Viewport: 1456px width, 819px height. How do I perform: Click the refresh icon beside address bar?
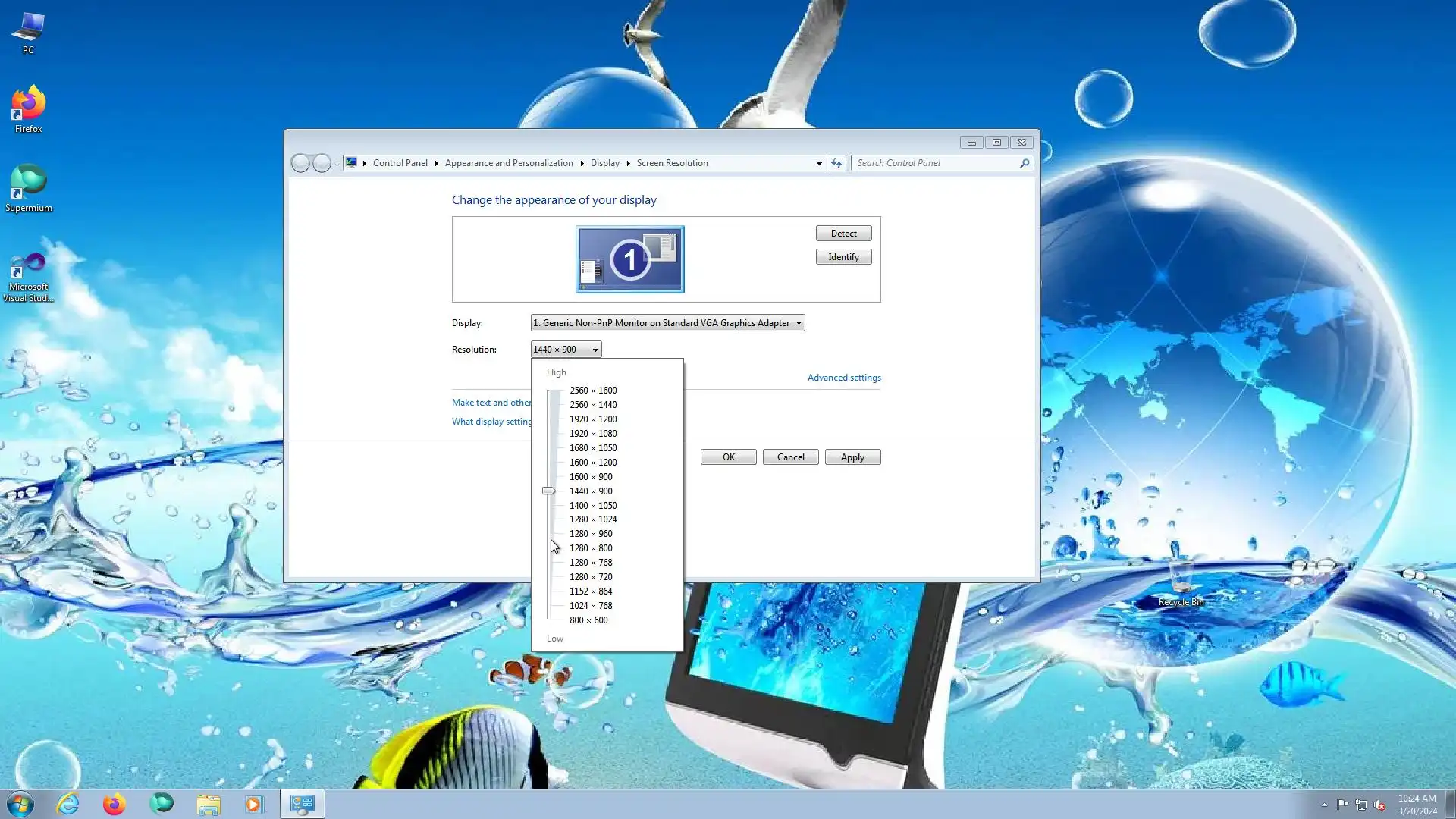836,163
